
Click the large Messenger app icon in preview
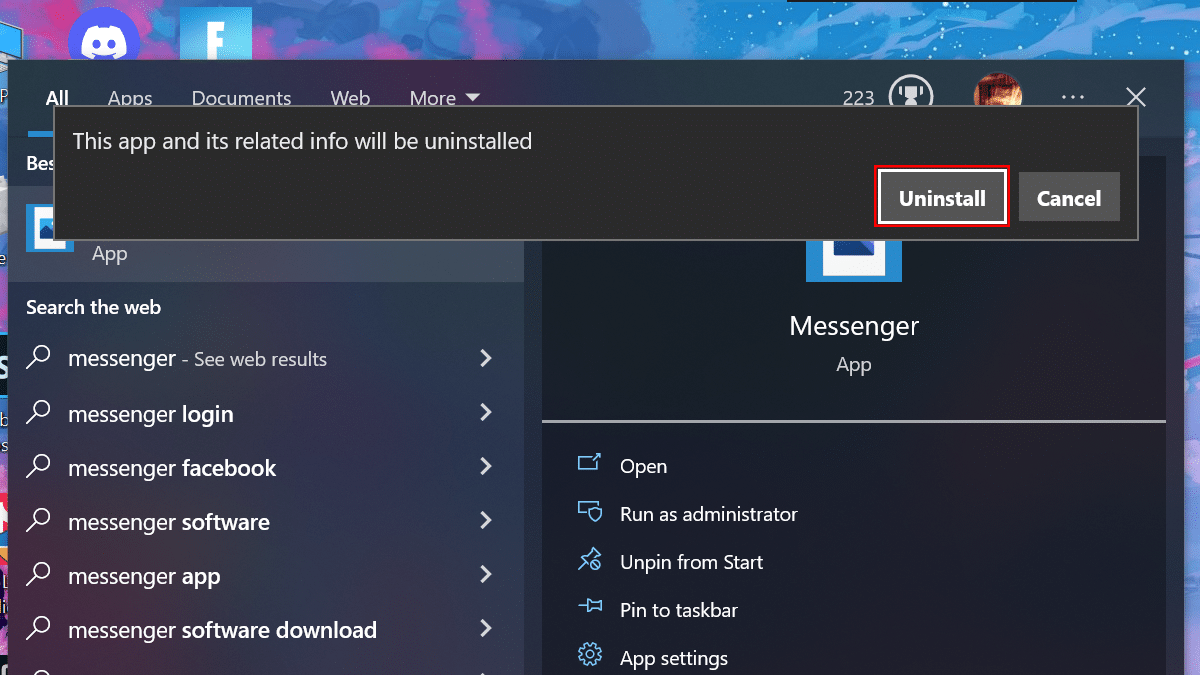pyautogui.click(x=854, y=262)
